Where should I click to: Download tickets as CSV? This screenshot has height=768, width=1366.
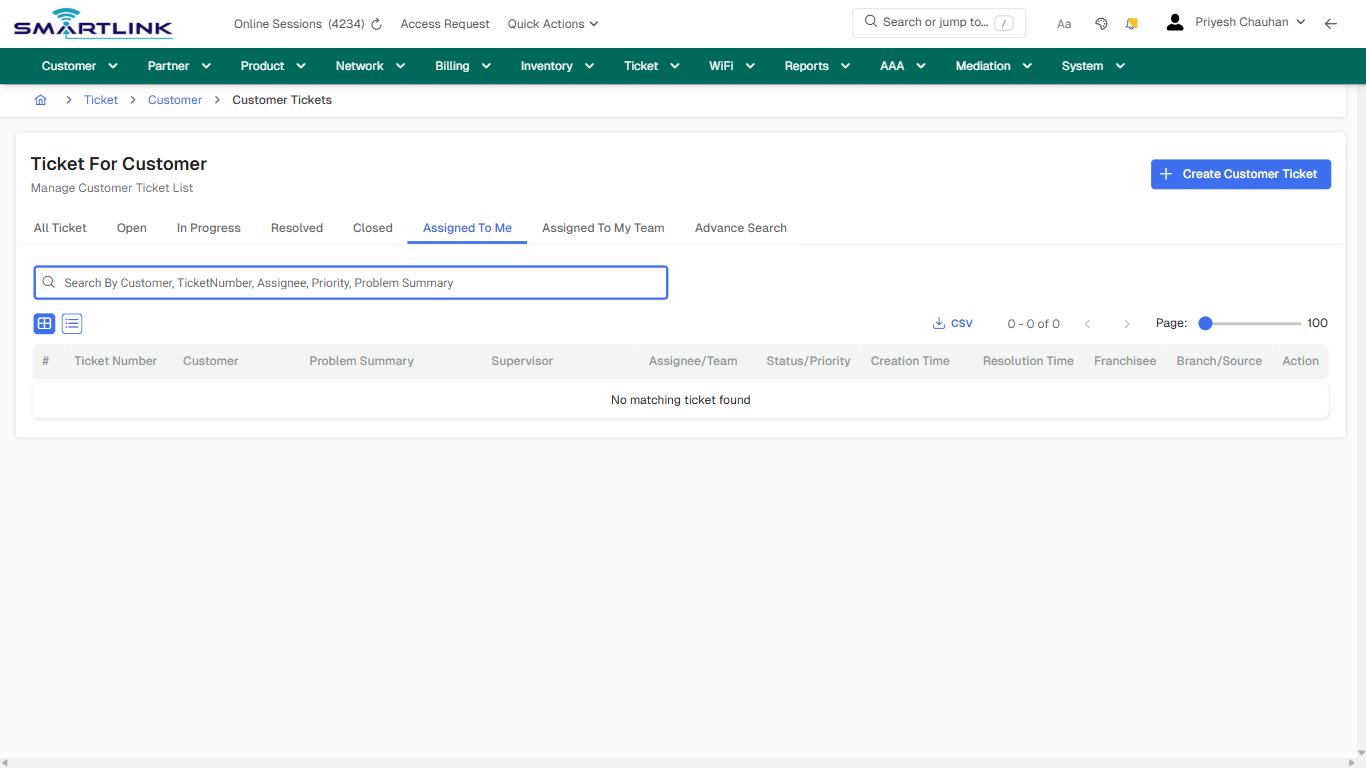[x=952, y=323]
